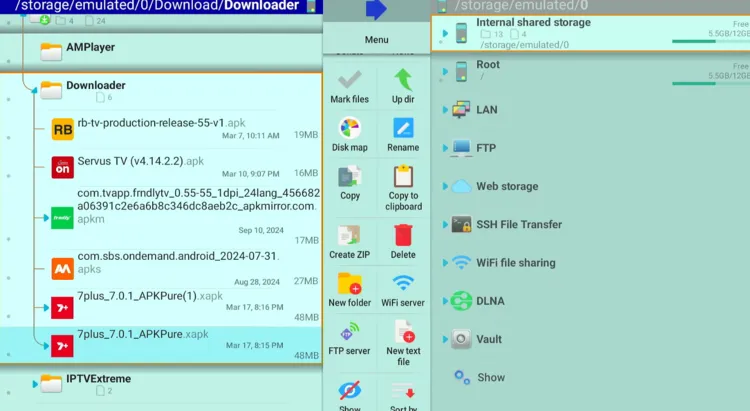Click the 7plus_7.0.1_APKPure(1) red icon
This screenshot has width=750, height=411.
[x=63, y=308]
